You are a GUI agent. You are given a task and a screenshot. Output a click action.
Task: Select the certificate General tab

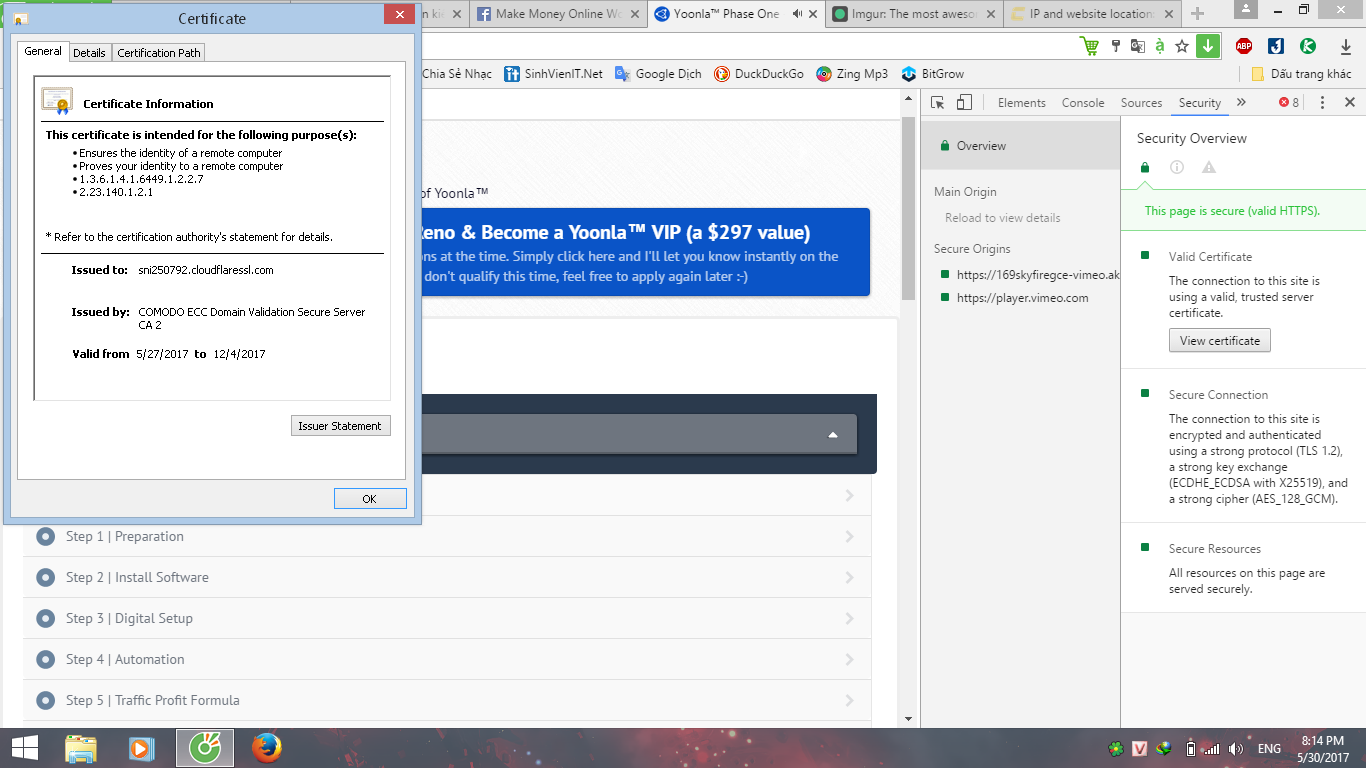(x=43, y=51)
